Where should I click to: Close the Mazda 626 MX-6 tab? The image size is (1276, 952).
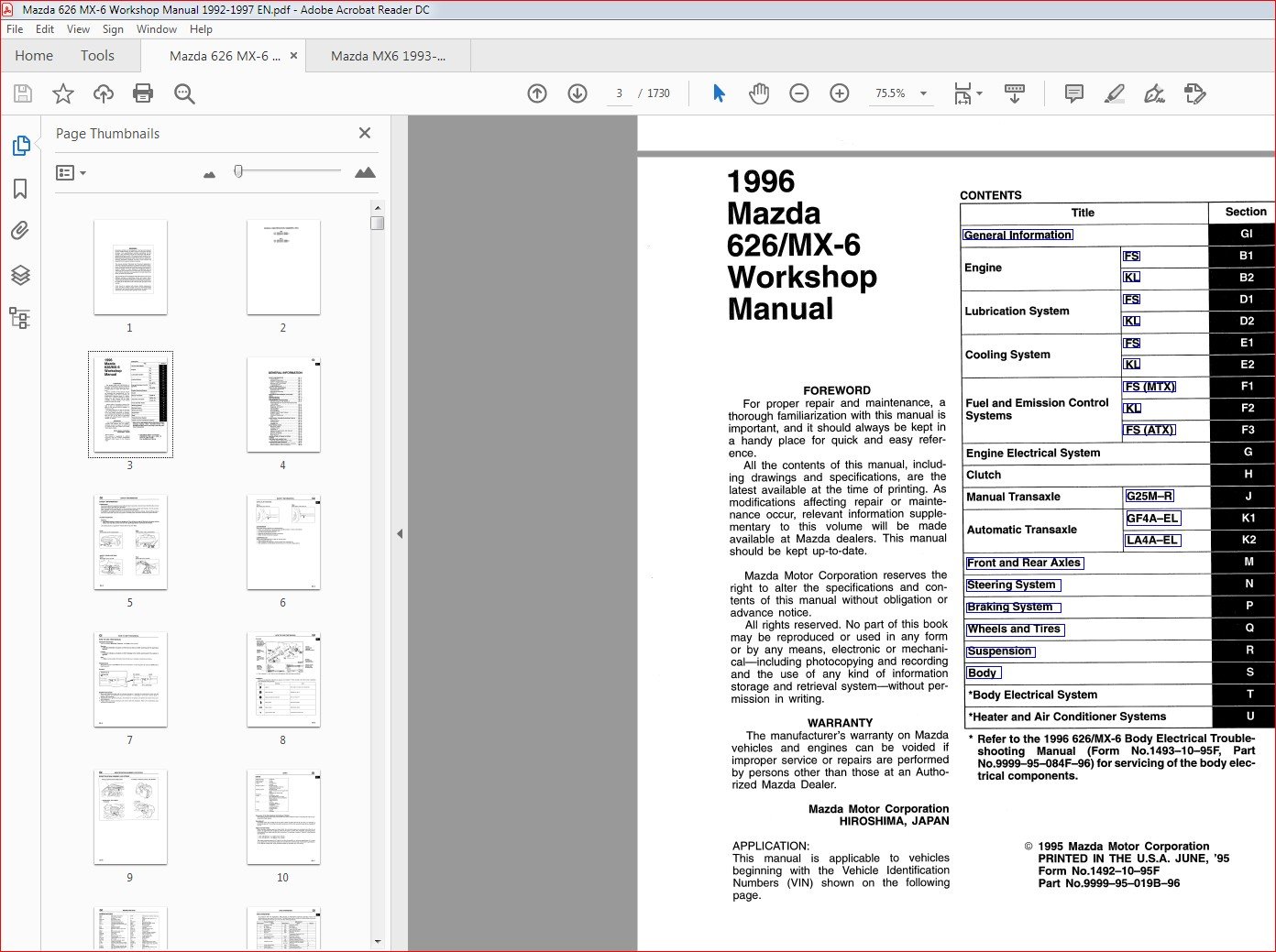[x=293, y=55]
